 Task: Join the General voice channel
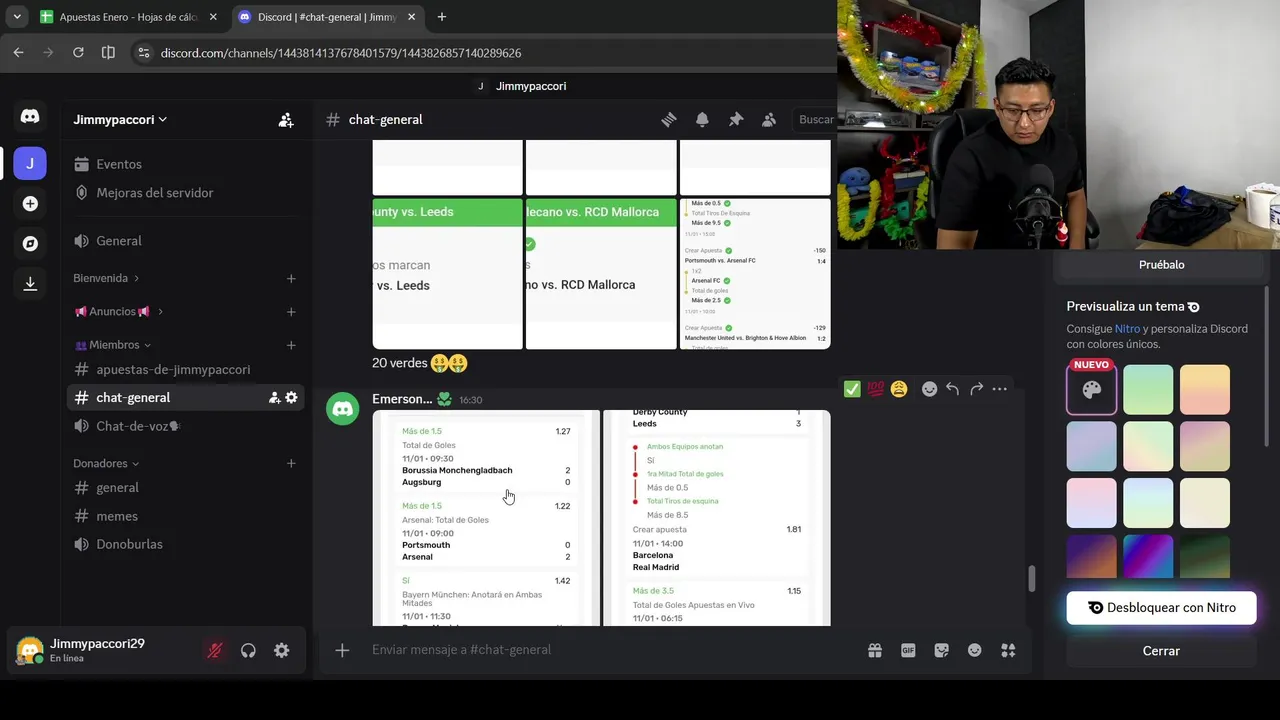click(x=186, y=241)
